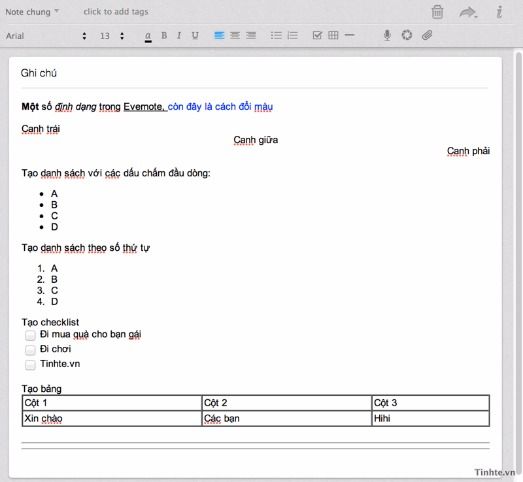Insert a table into the note
Image resolution: width=523 pixels, height=482 pixels.
(333, 35)
